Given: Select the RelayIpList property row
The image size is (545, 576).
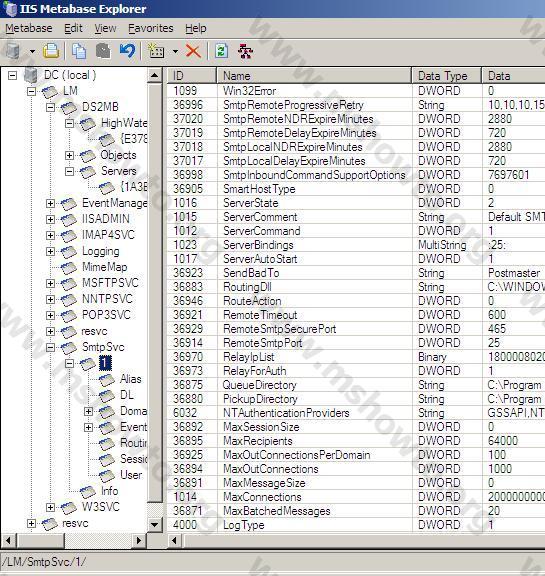Looking at the screenshot, I should (x=356, y=357).
